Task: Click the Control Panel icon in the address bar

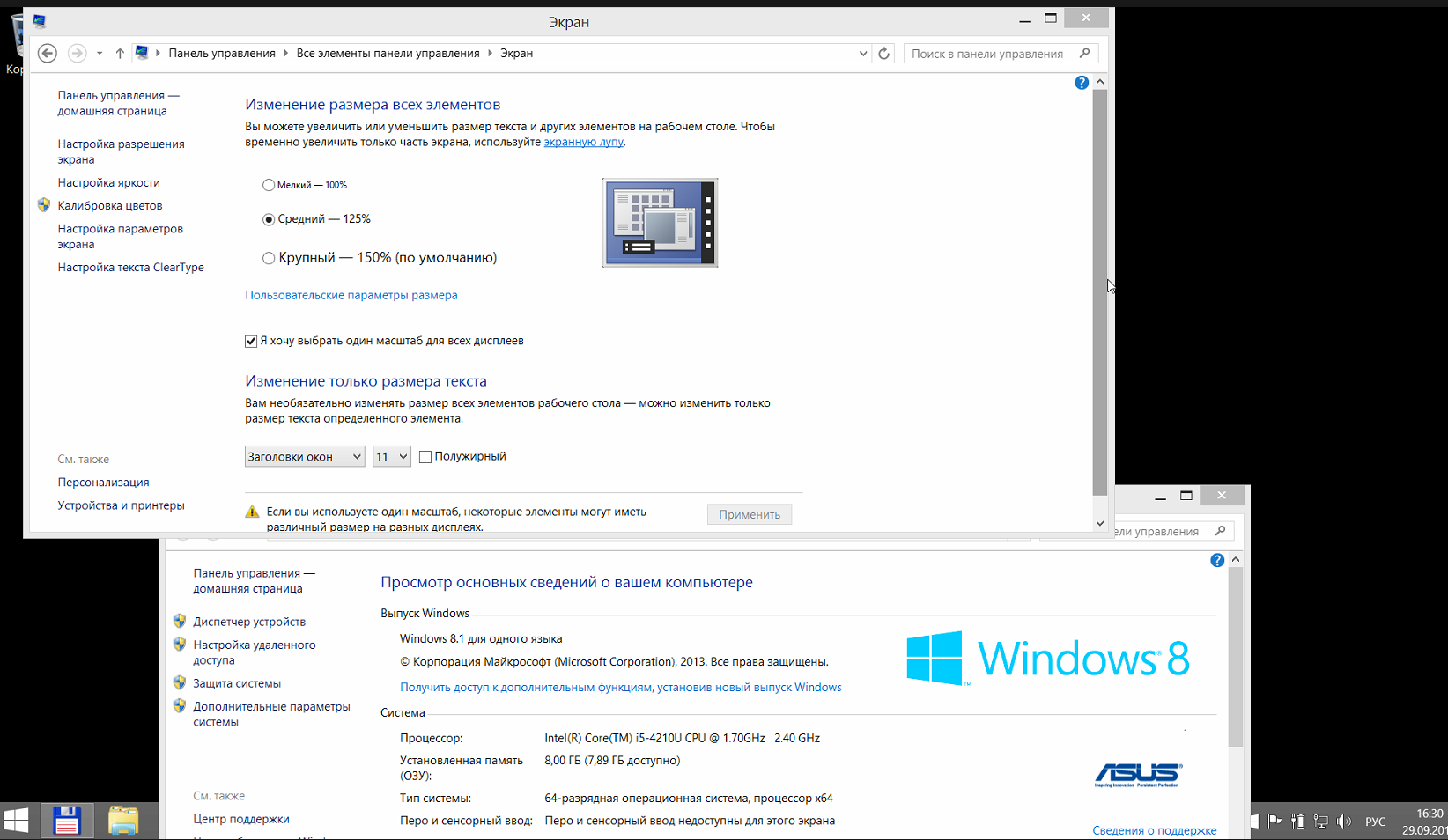Action: point(141,53)
